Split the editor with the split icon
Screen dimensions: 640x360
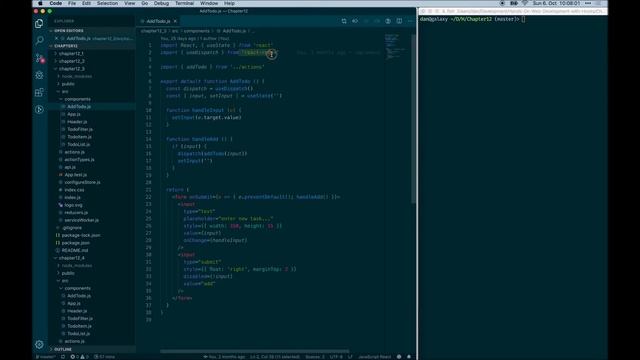tap(399, 21)
